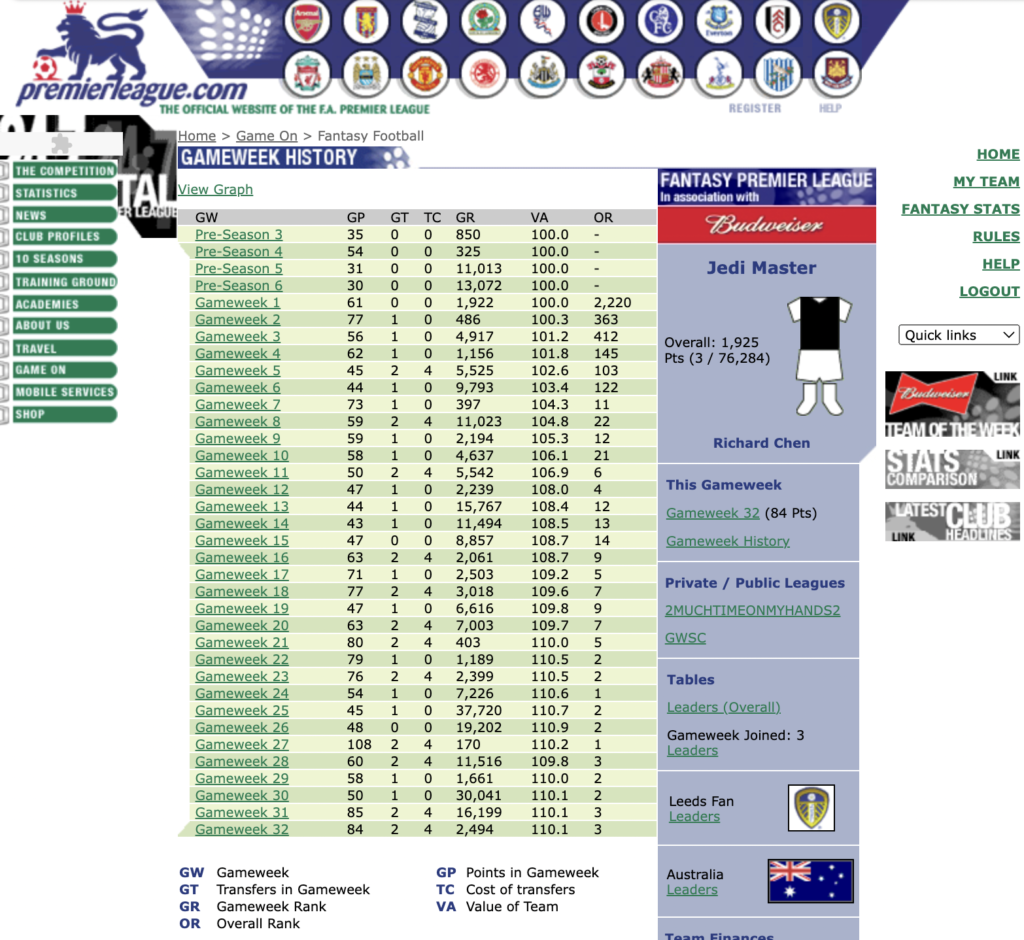
Task: Click the LOGOUT link
Action: point(989,291)
